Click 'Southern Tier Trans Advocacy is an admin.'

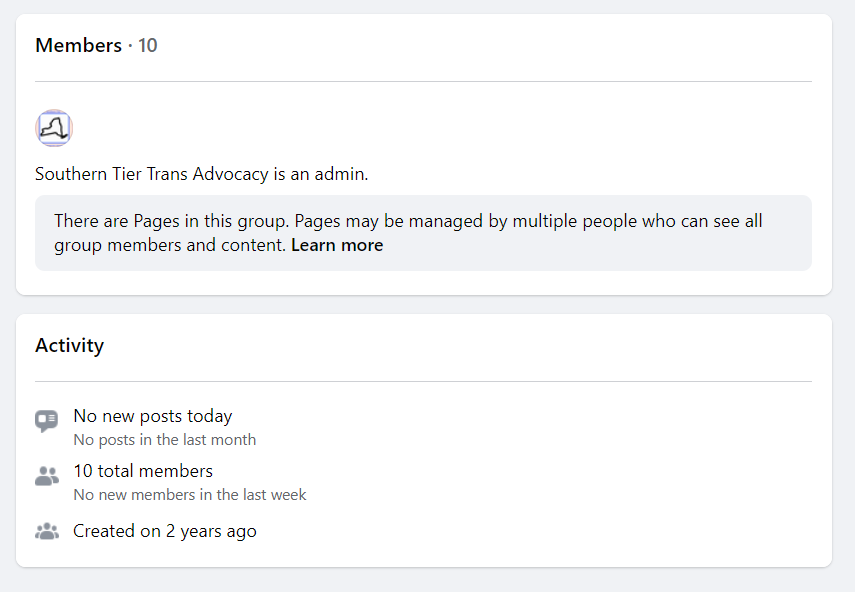coord(202,174)
